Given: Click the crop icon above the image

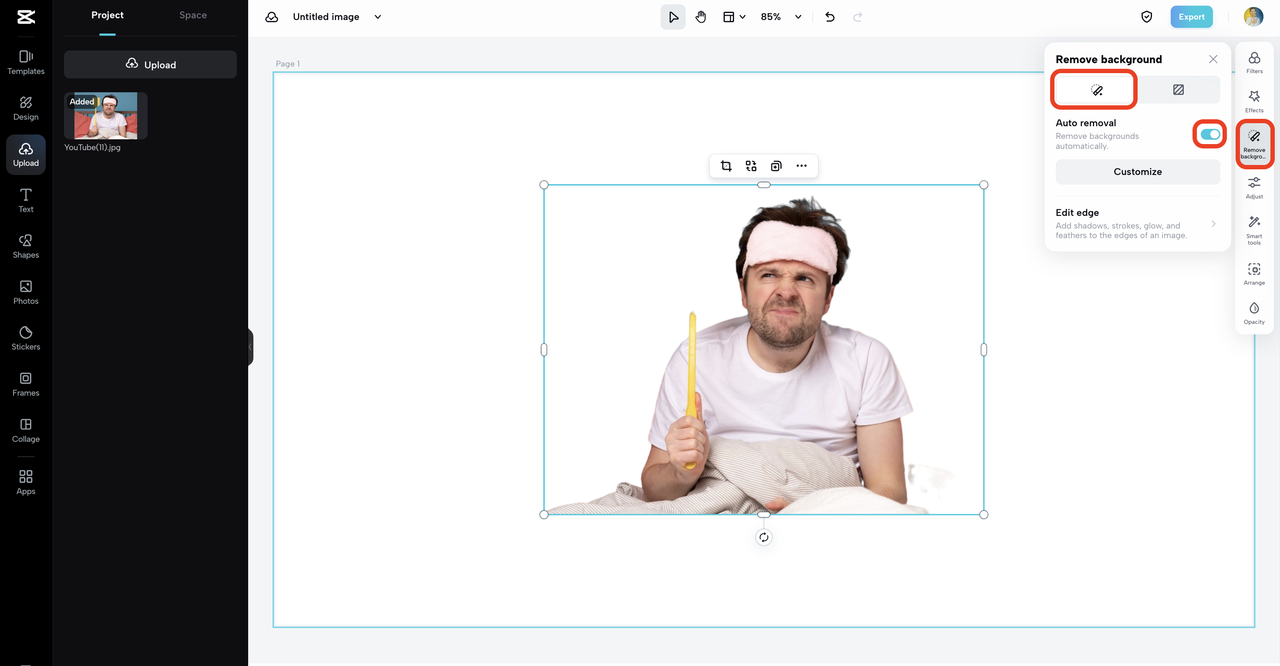Looking at the screenshot, I should click(726, 166).
